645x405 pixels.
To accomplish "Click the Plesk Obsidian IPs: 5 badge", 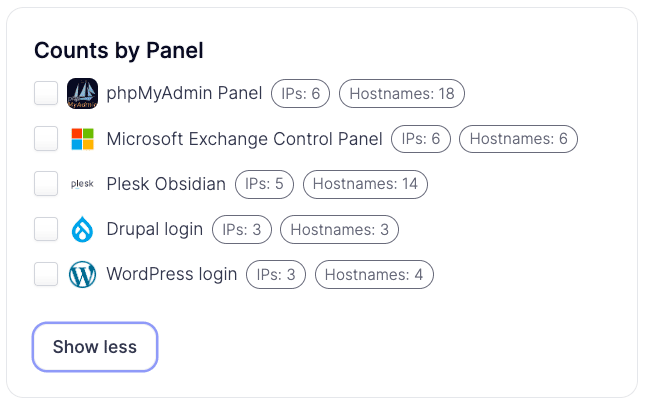I will point(264,184).
